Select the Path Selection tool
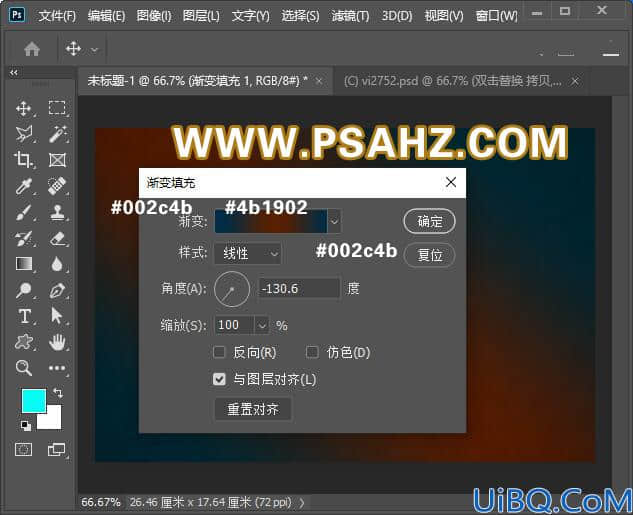The width and height of the screenshot is (633, 515). coord(57,316)
